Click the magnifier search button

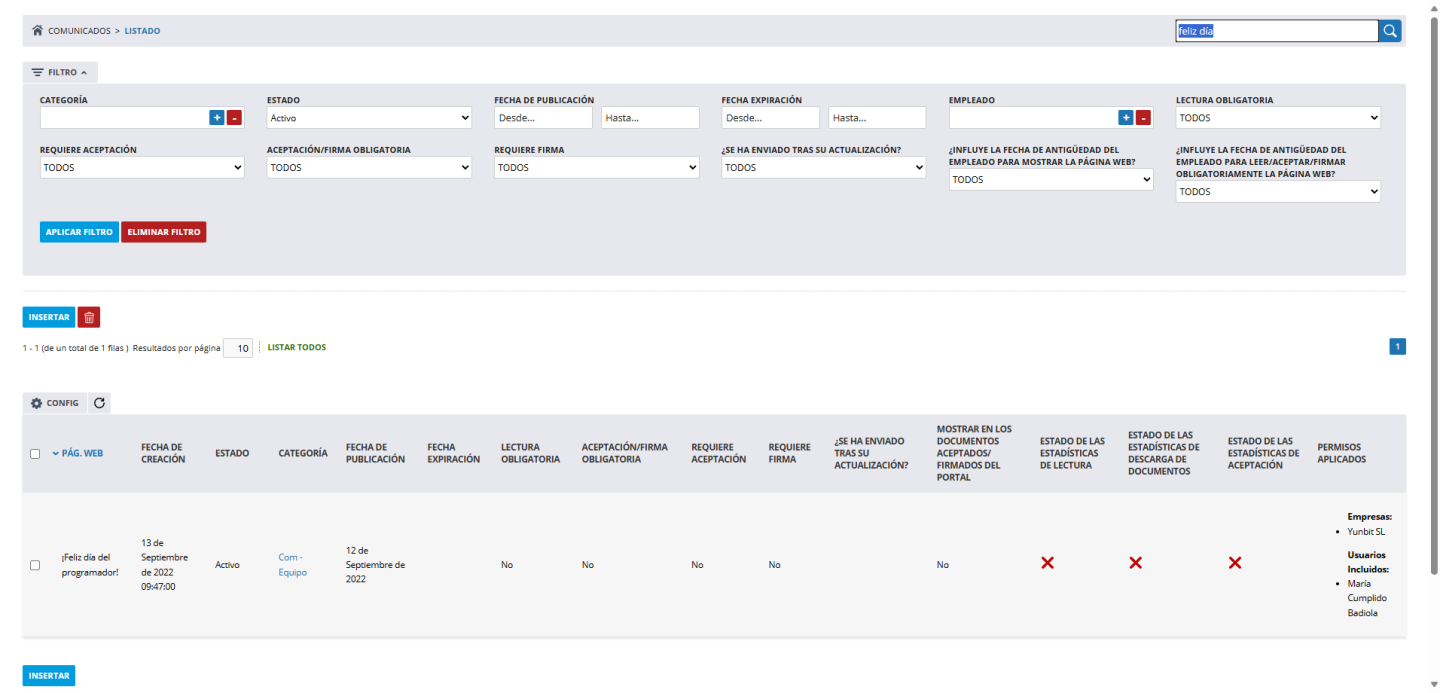[1390, 31]
